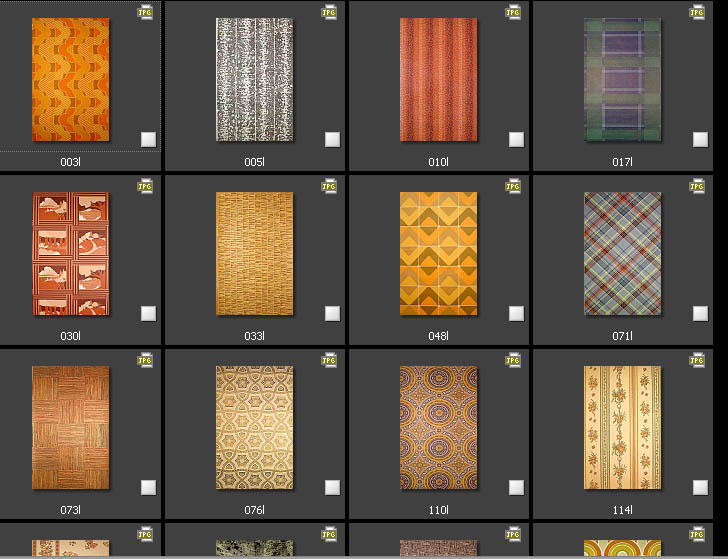The image size is (728, 559).
Task: Click the JPG icon on tile 003l
Action: (145, 12)
